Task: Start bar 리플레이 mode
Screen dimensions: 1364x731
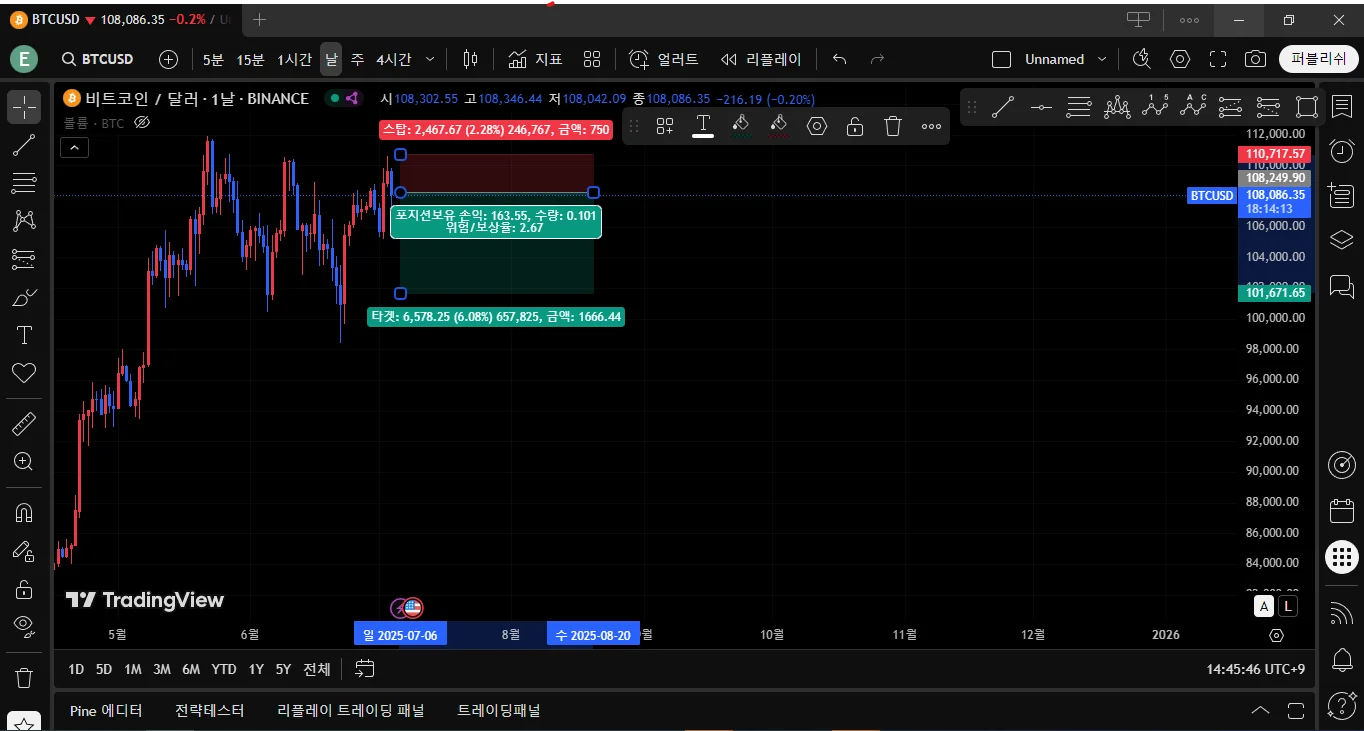Action: pyautogui.click(x=761, y=60)
